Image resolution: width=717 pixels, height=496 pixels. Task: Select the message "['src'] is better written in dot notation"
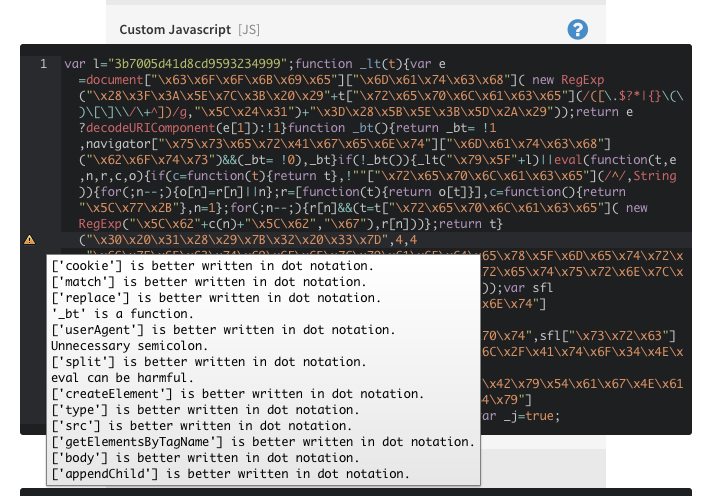pyautogui.click(x=201, y=426)
